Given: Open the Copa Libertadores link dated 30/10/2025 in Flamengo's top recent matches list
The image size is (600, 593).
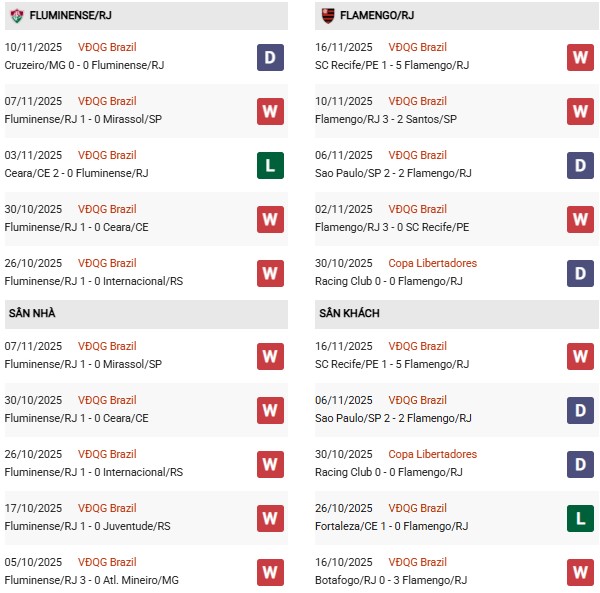Looking at the screenshot, I should pos(432,263).
